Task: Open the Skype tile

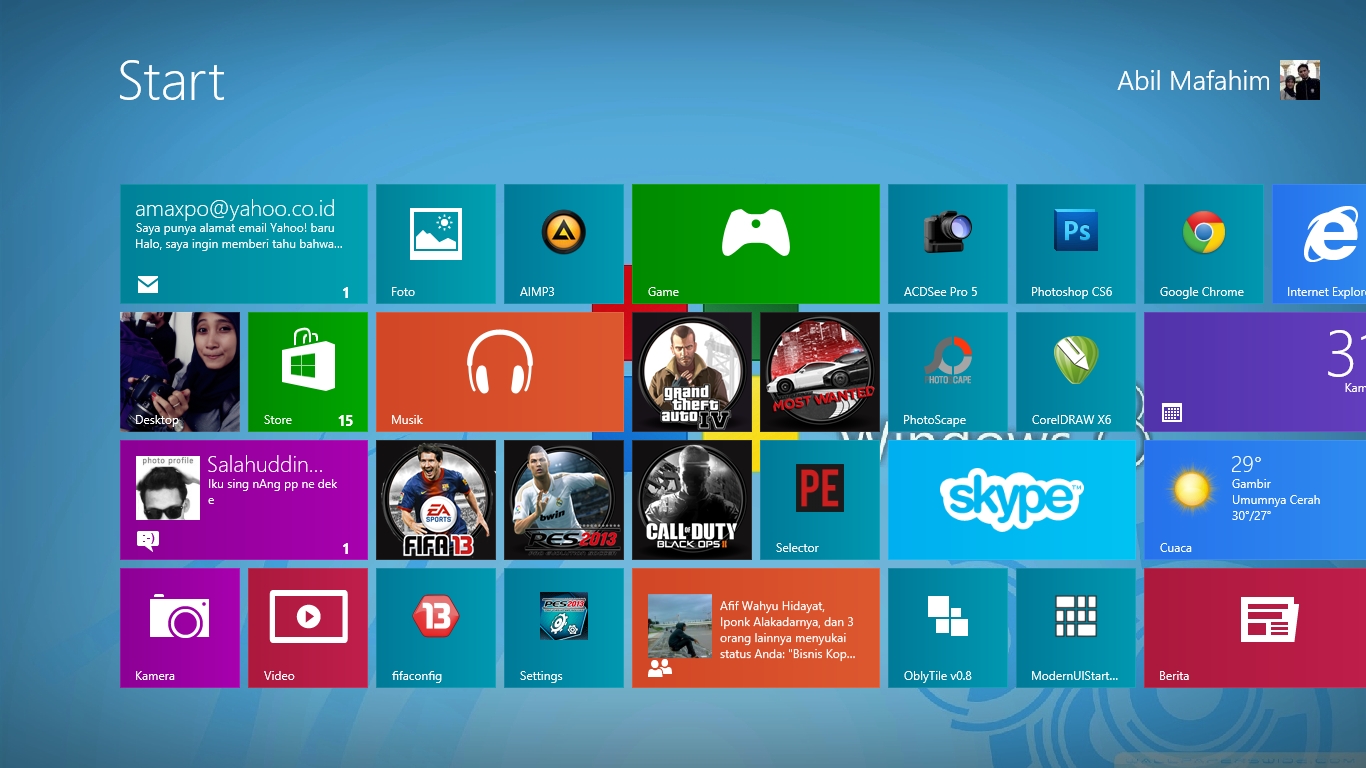Action: (1012, 500)
